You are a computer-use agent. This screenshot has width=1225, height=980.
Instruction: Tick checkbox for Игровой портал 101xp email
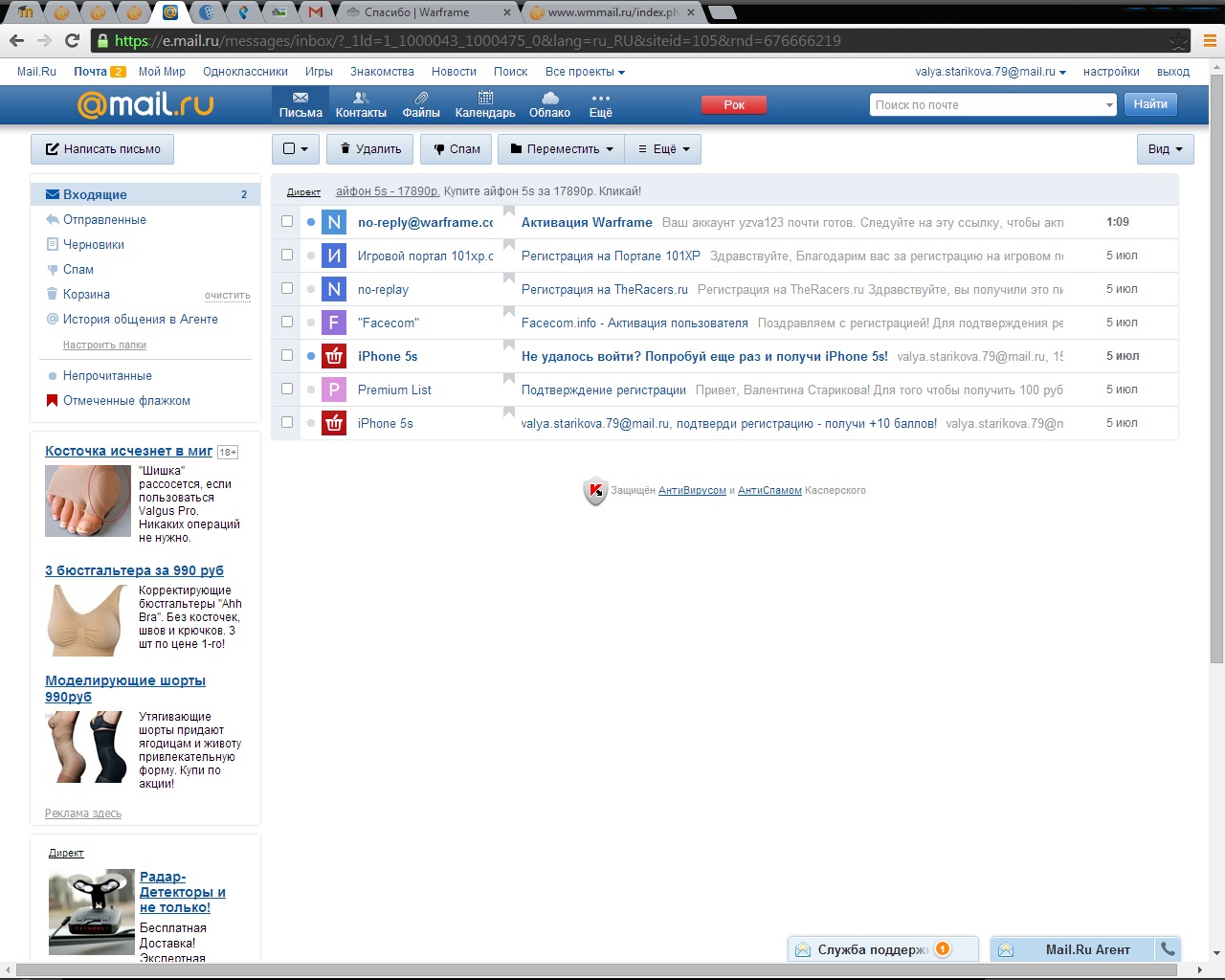(287, 255)
